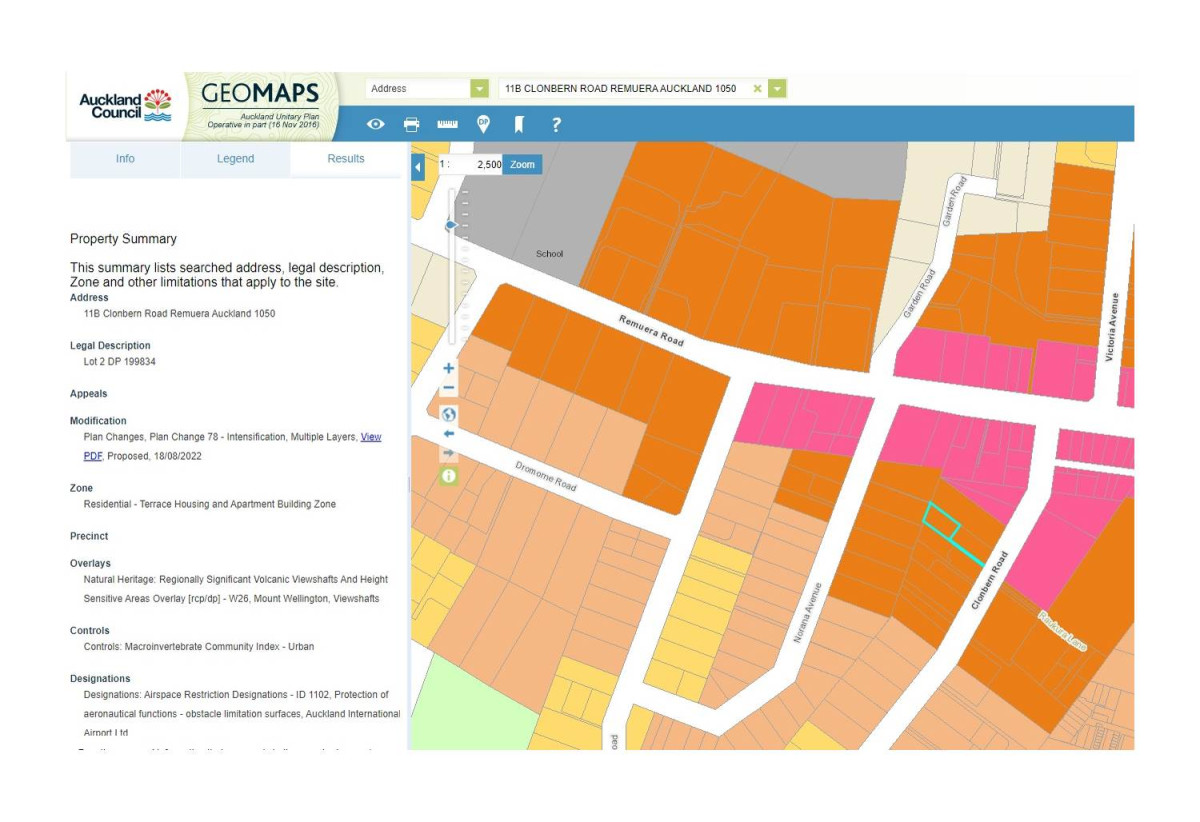Screen dimensions: 1200x822
Task: Click the blue Zoom button
Action: 522,165
